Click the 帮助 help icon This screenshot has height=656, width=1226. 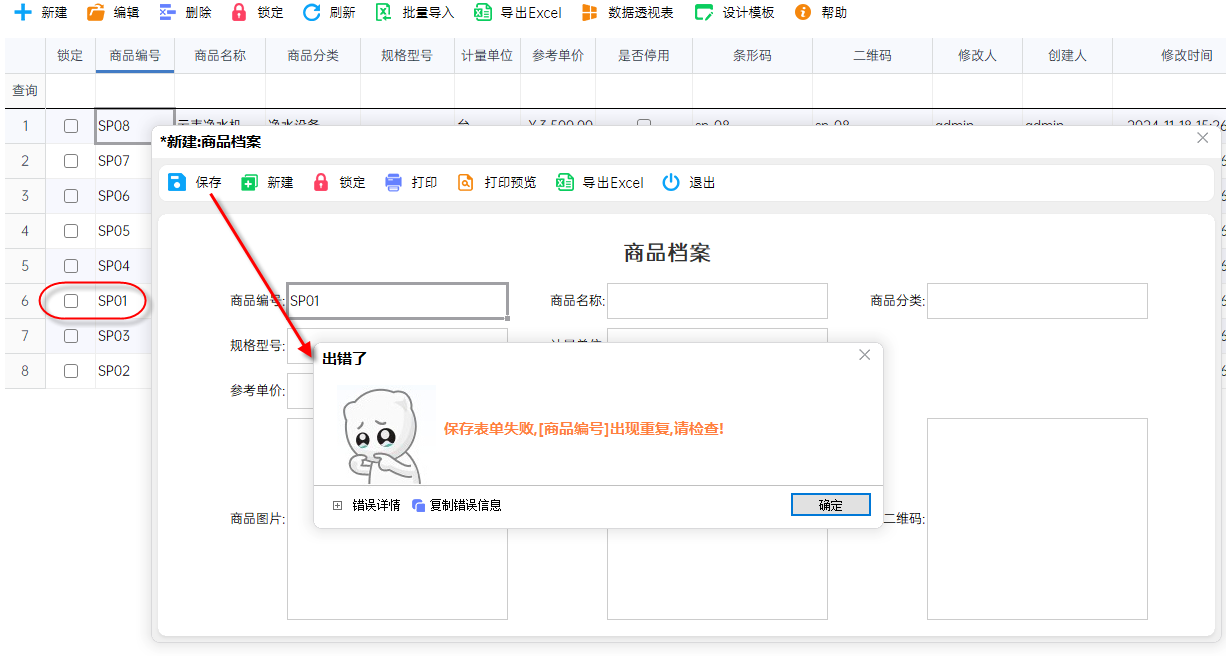pos(802,12)
